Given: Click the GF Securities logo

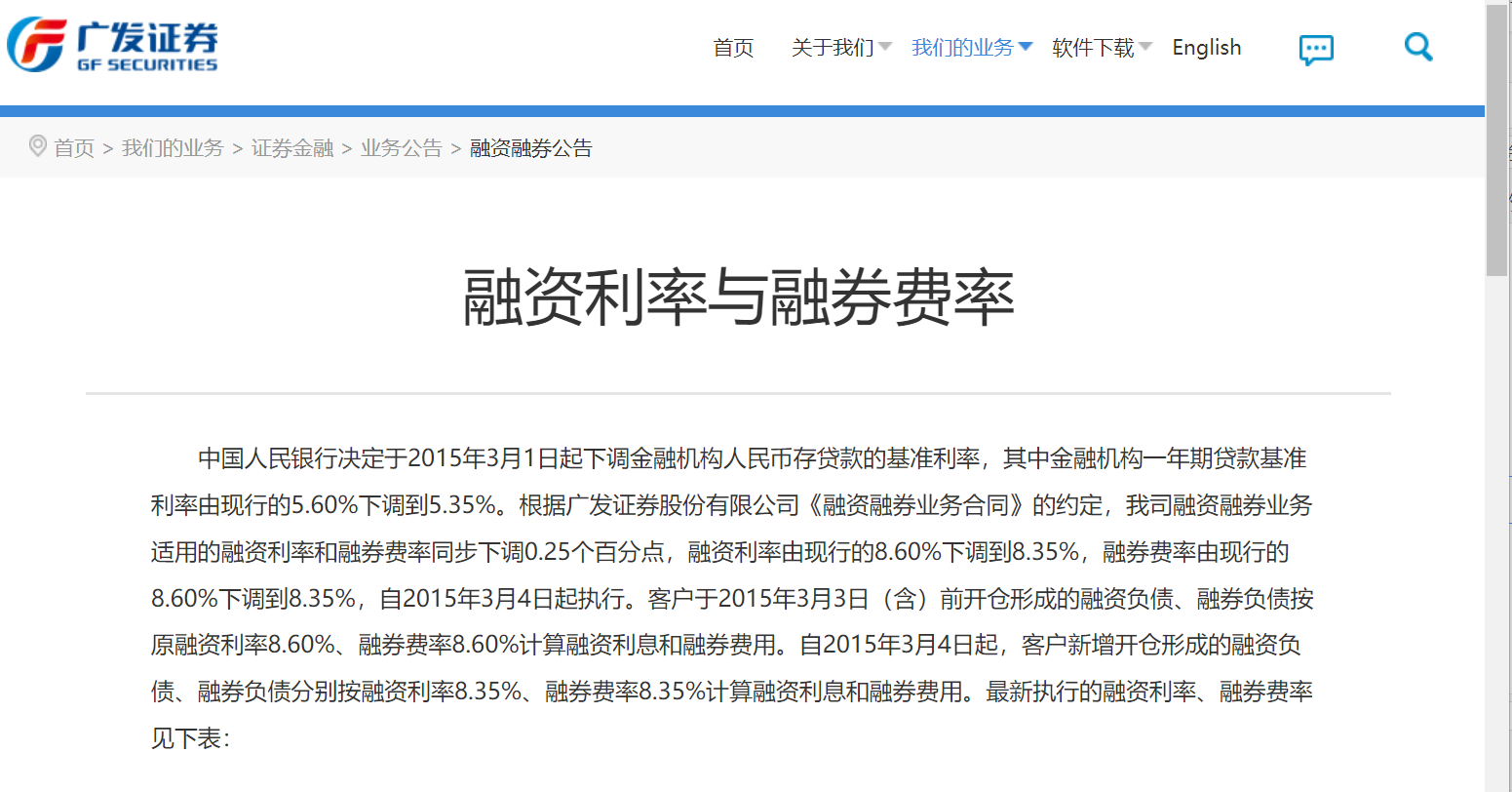Looking at the screenshot, I should pyautogui.click(x=112, y=46).
